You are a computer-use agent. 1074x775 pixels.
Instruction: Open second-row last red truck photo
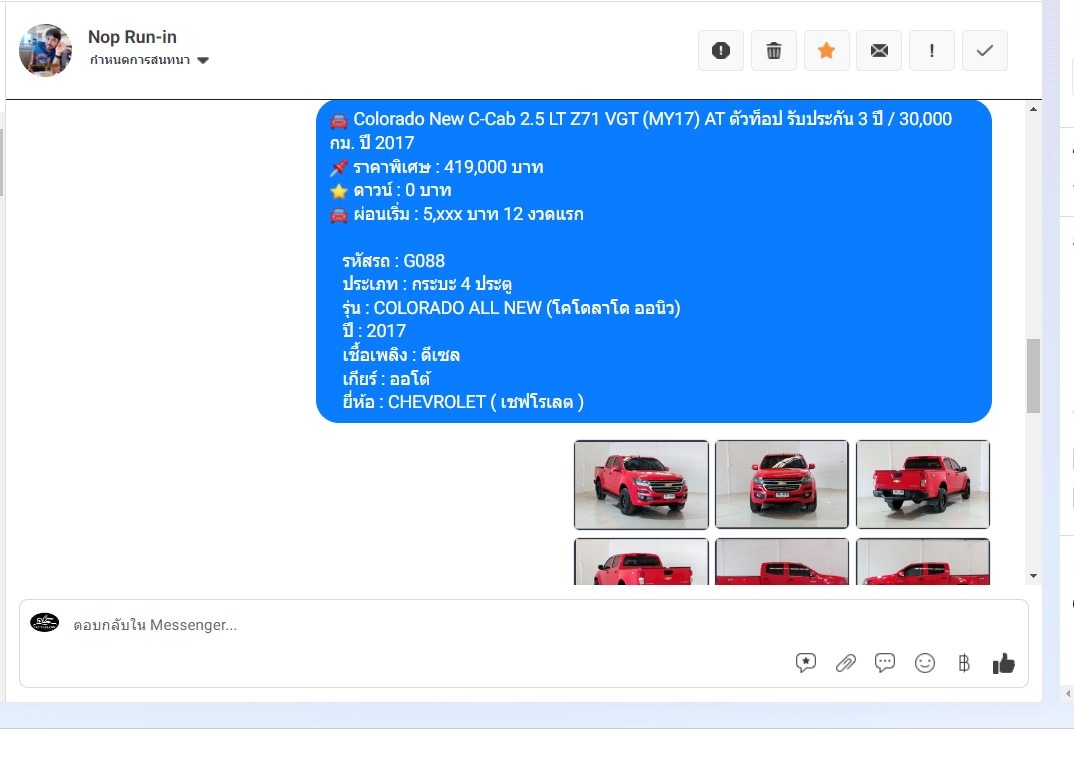pos(923,561)
